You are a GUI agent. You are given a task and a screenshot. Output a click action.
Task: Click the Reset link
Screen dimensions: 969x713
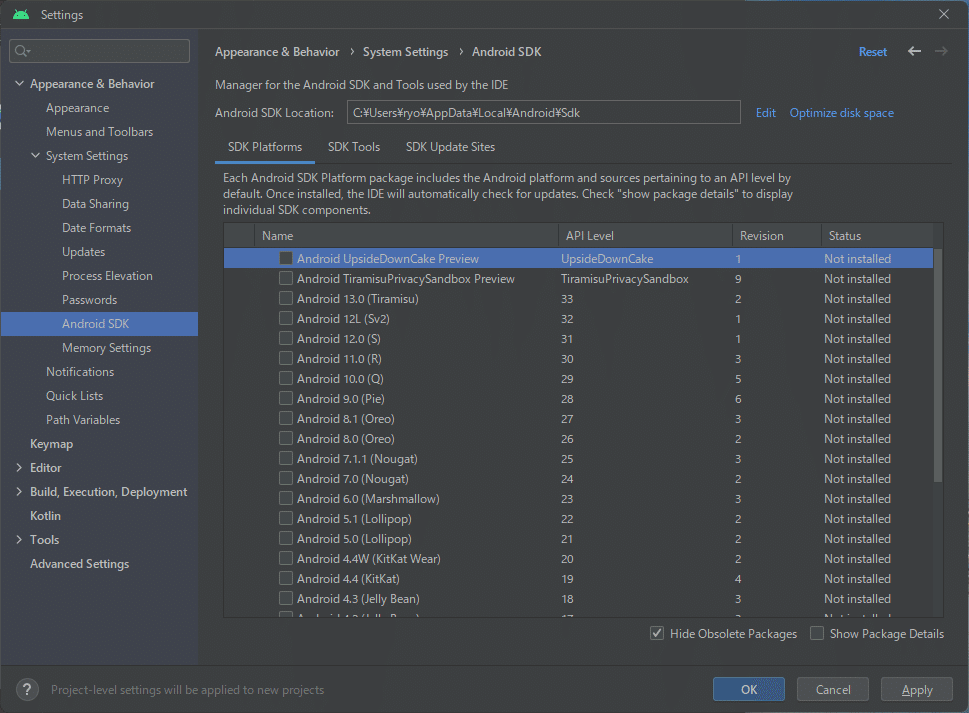coord(873,52)
